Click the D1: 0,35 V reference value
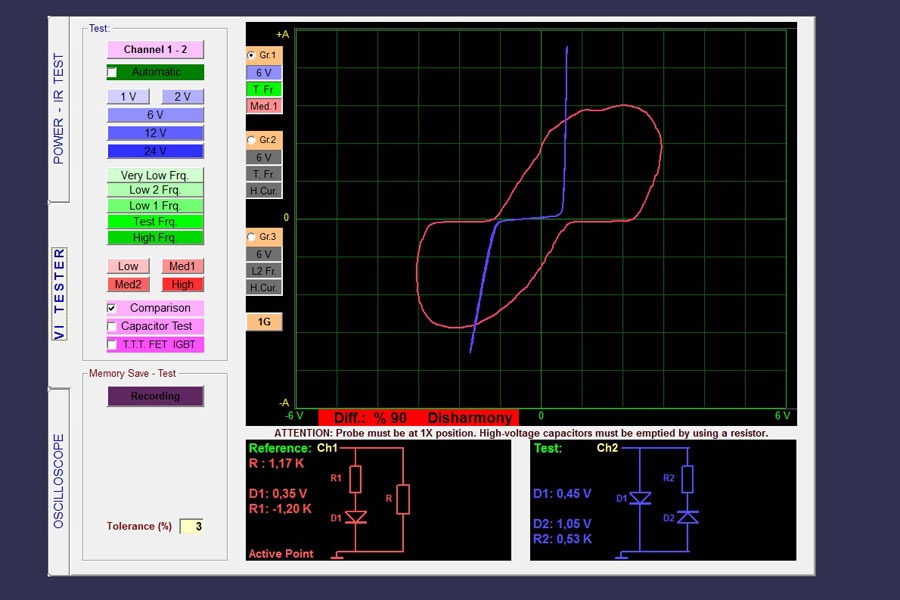Image resolution: width=900 pixels, height=600 pixels. pos(278,494)
